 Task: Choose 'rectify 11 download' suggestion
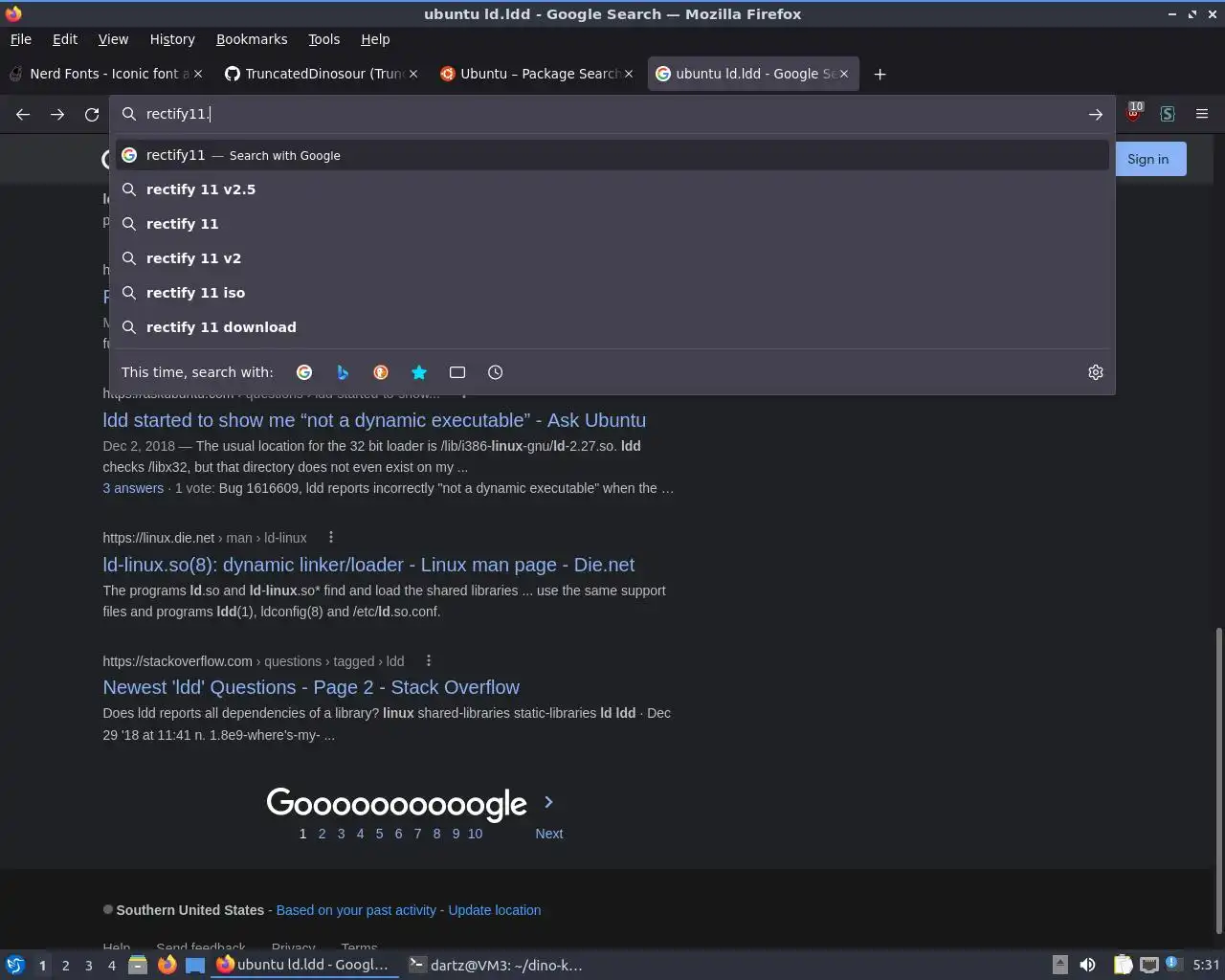612,327
